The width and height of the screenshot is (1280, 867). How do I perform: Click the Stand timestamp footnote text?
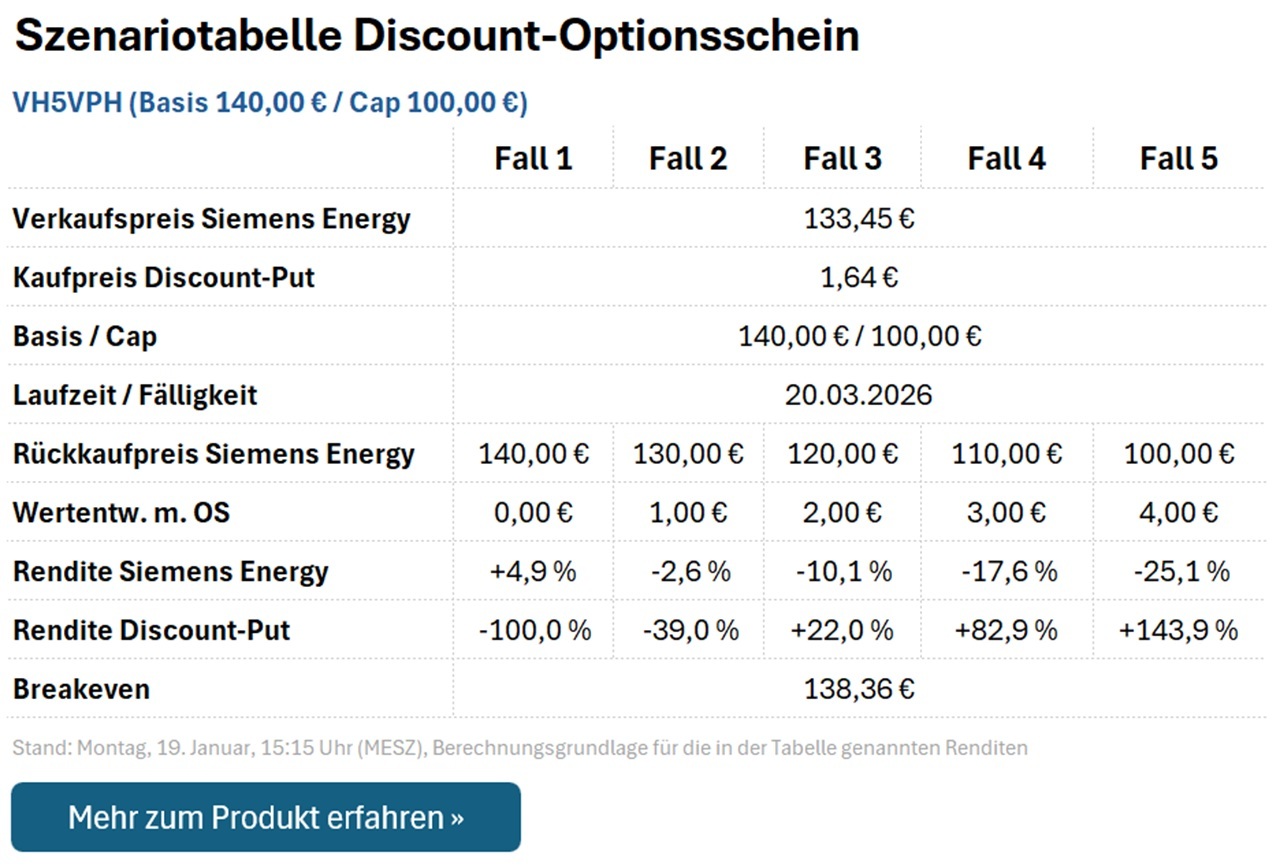point(520,747)
